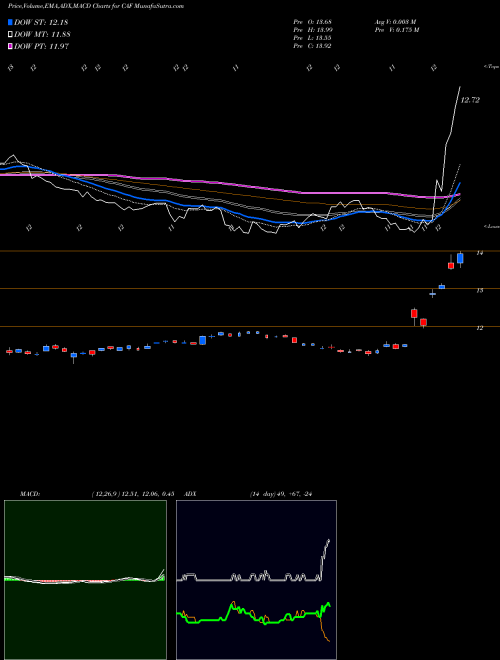The height and width of the screenshot is (660, 500).
Task: Click the '<Tops' marker label
Action: click(491, 67)
